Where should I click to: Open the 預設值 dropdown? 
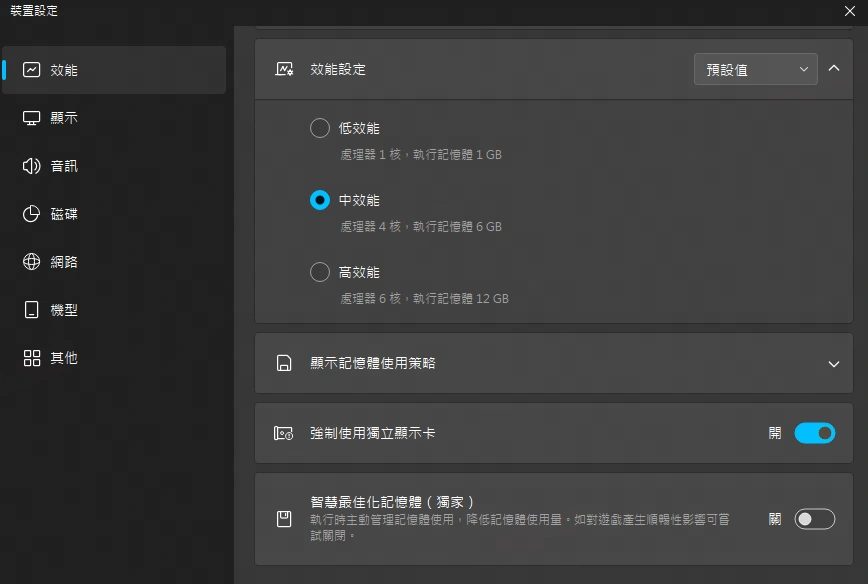point(755,70)
